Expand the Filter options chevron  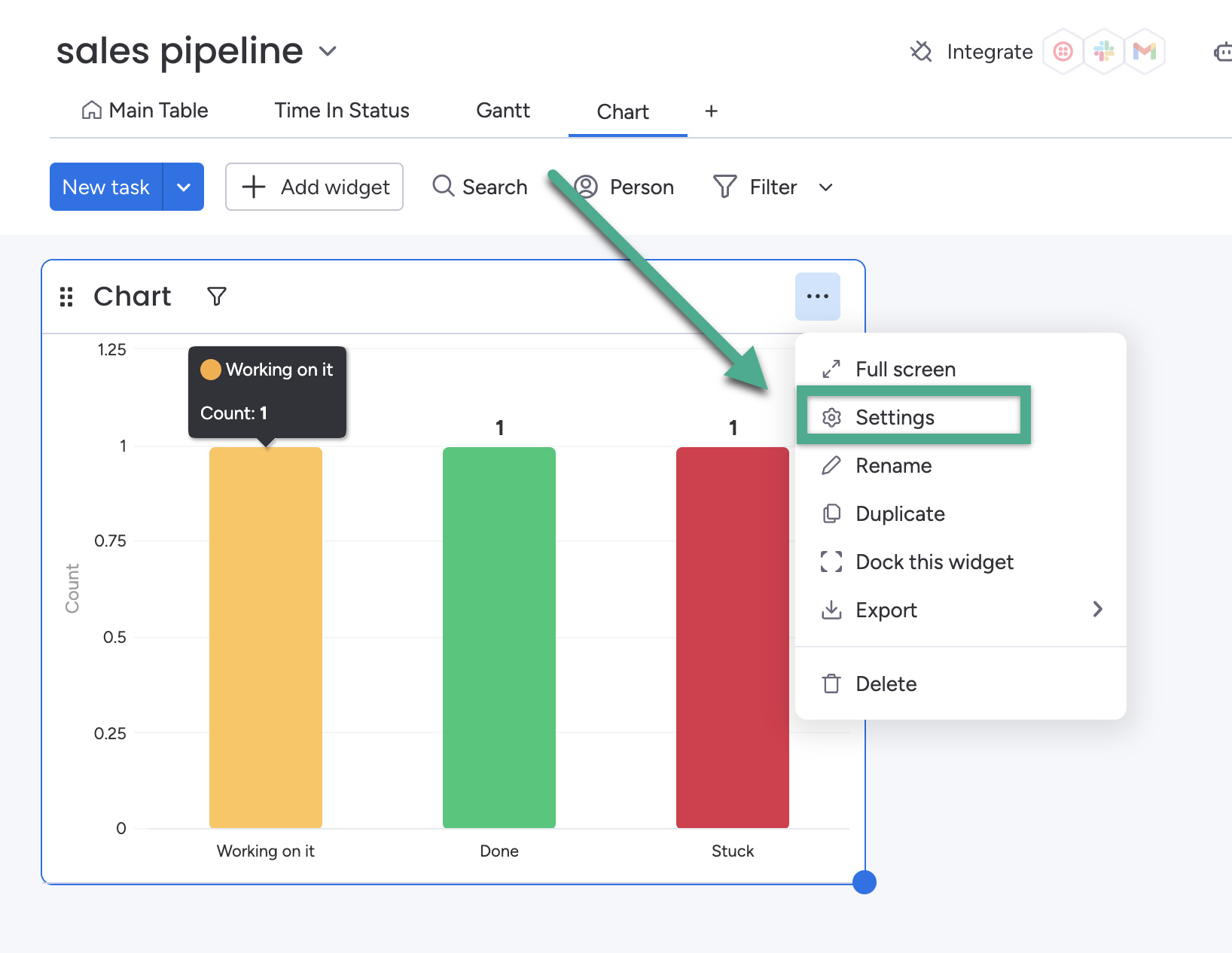pos(826,187)
